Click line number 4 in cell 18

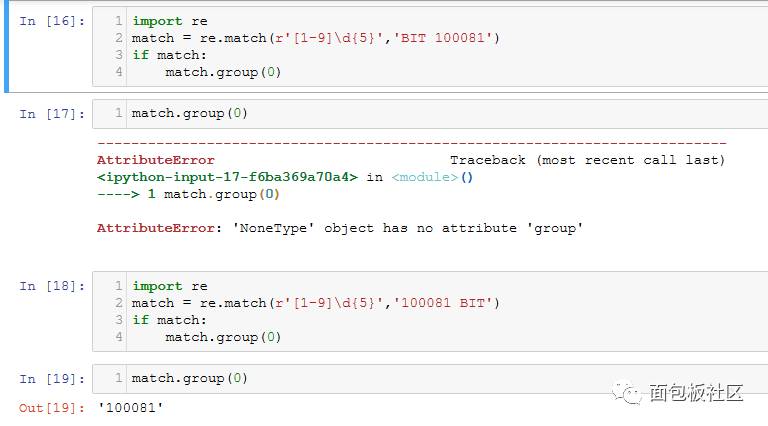coord(119,337)
